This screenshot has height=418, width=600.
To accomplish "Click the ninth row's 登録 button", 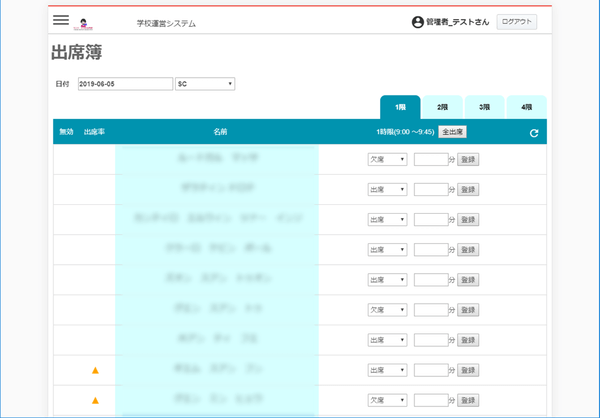I will pyautogui.click(x=468, y=400).
